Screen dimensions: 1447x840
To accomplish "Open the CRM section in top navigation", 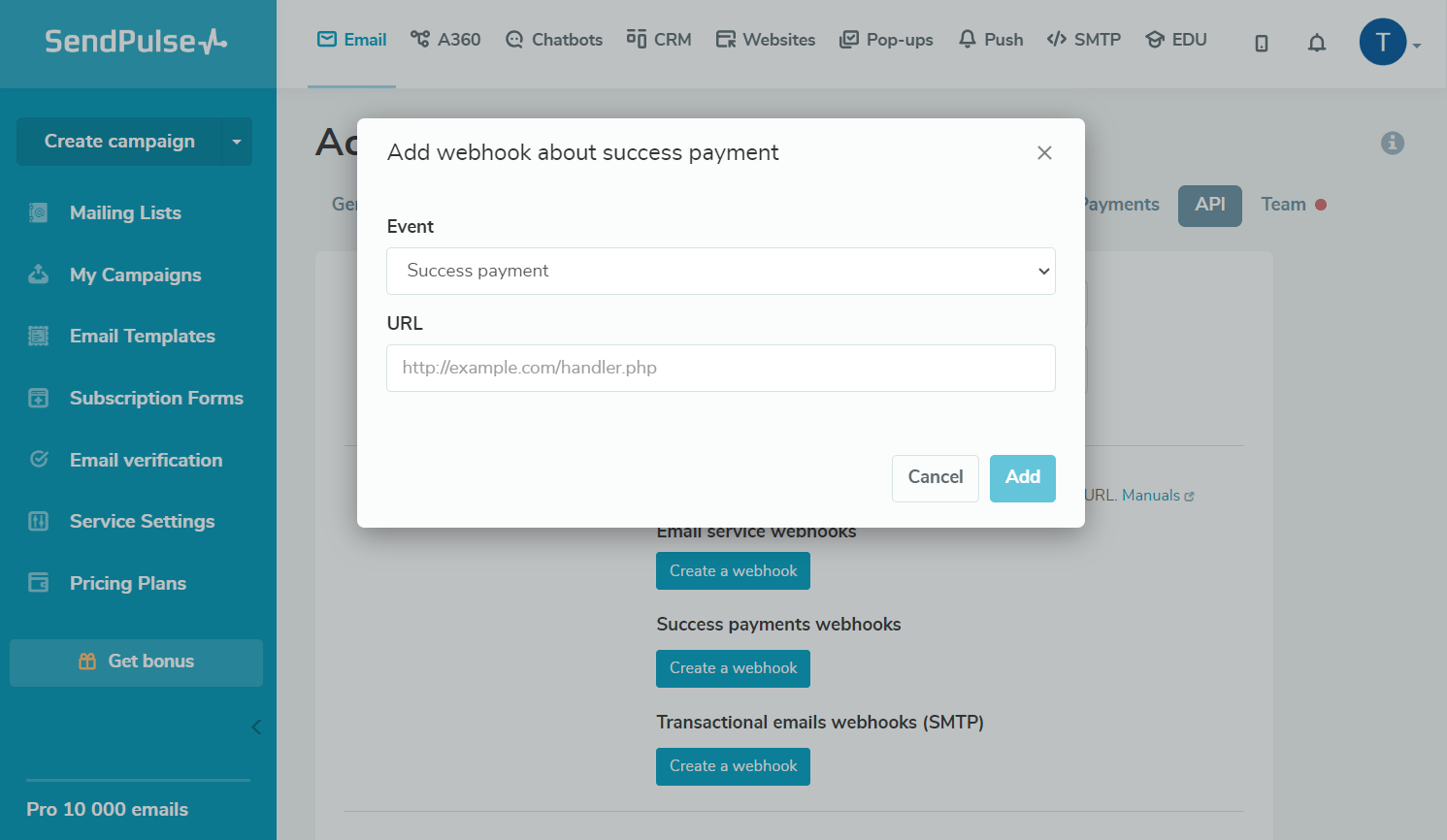I will (x=659, y=40).
